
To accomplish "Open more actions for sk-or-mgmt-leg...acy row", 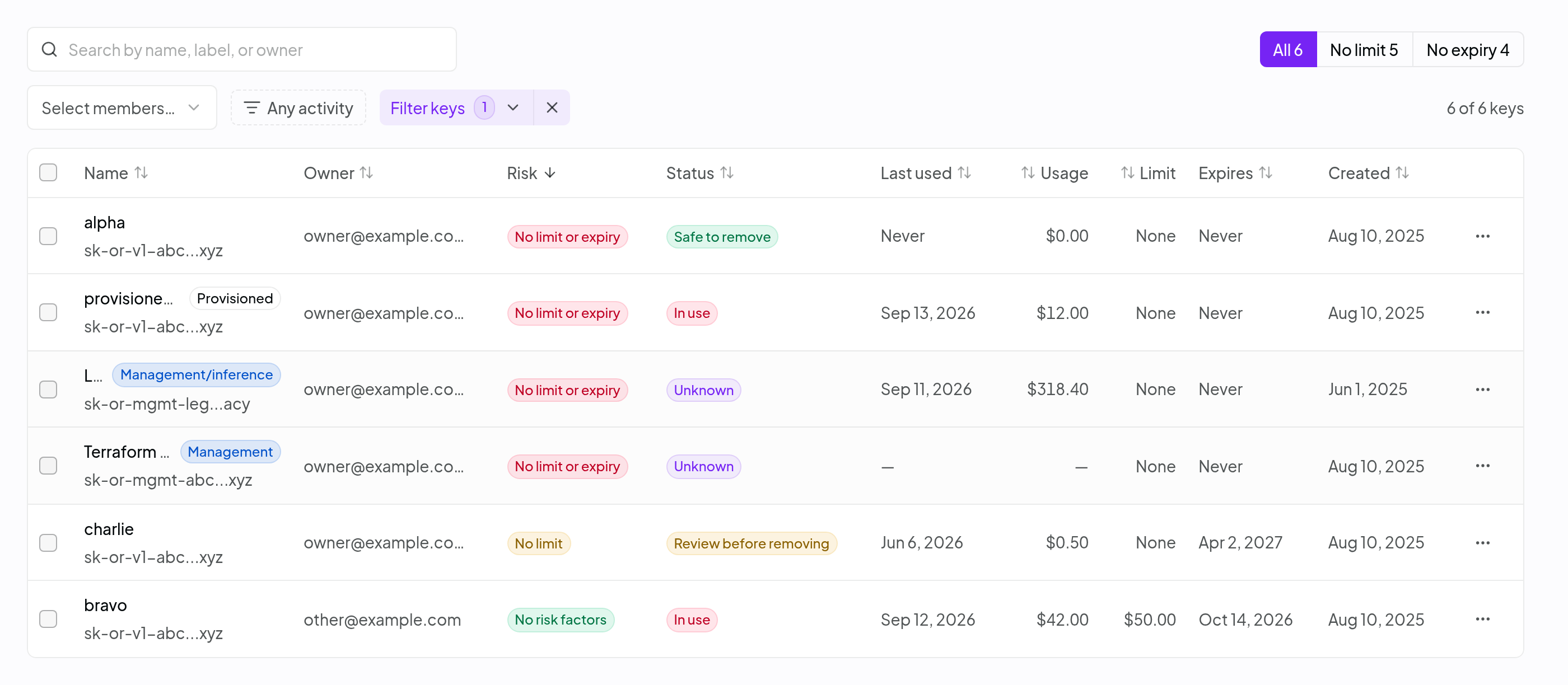I will point(1482,390).
